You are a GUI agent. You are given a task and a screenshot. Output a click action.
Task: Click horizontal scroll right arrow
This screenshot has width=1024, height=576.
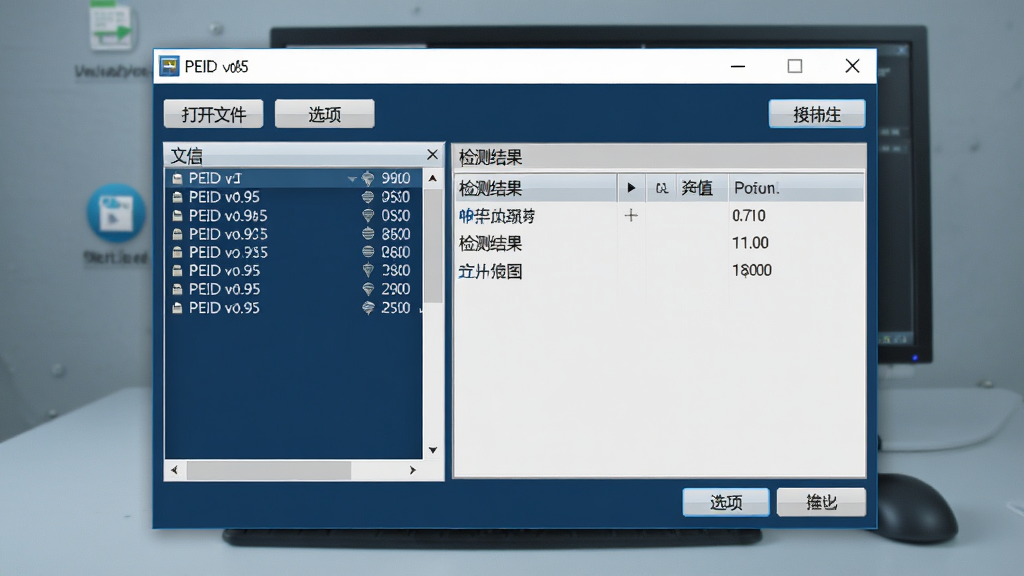click(413, 470)
